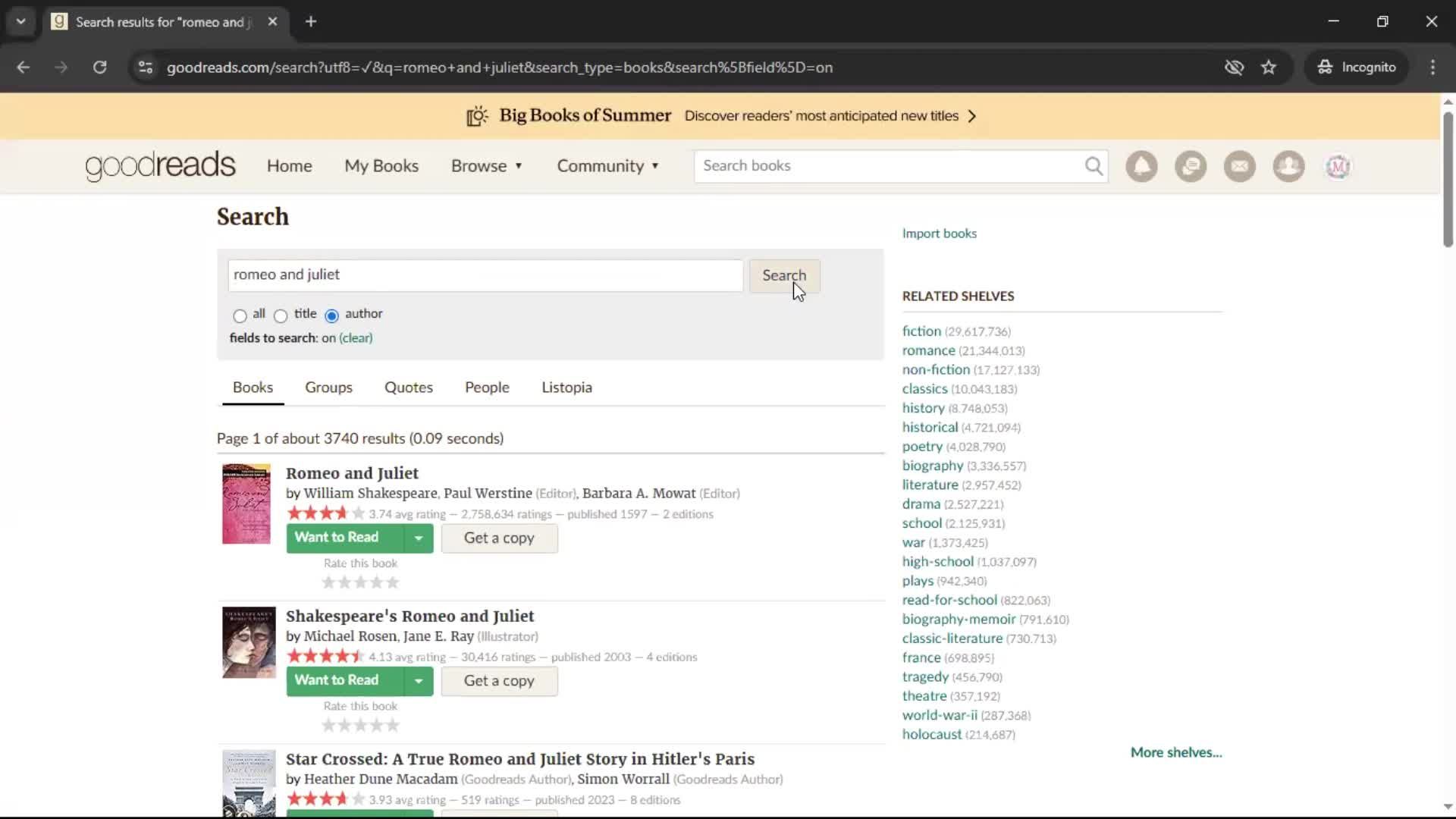This screenshot has height=819, width=1456.
Task: Reload the page with the refresh icon
Action: [x=99, y=67]
